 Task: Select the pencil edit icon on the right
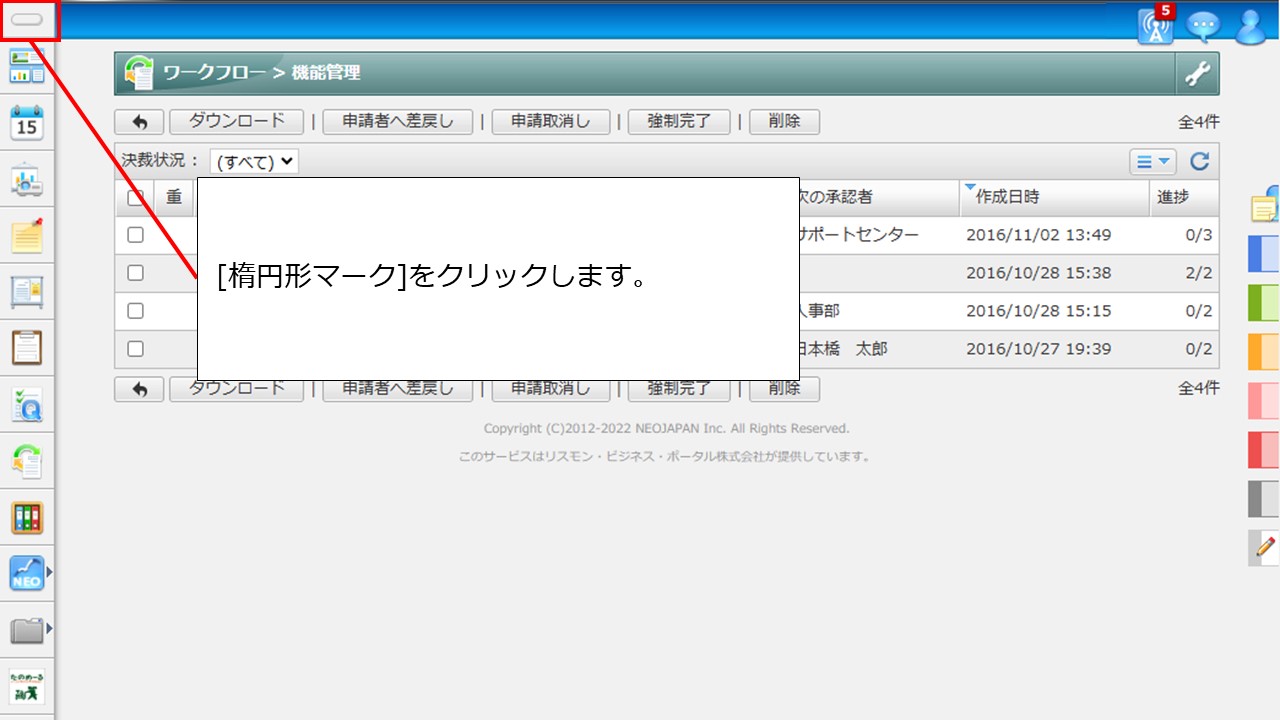tap(1262, 548)
